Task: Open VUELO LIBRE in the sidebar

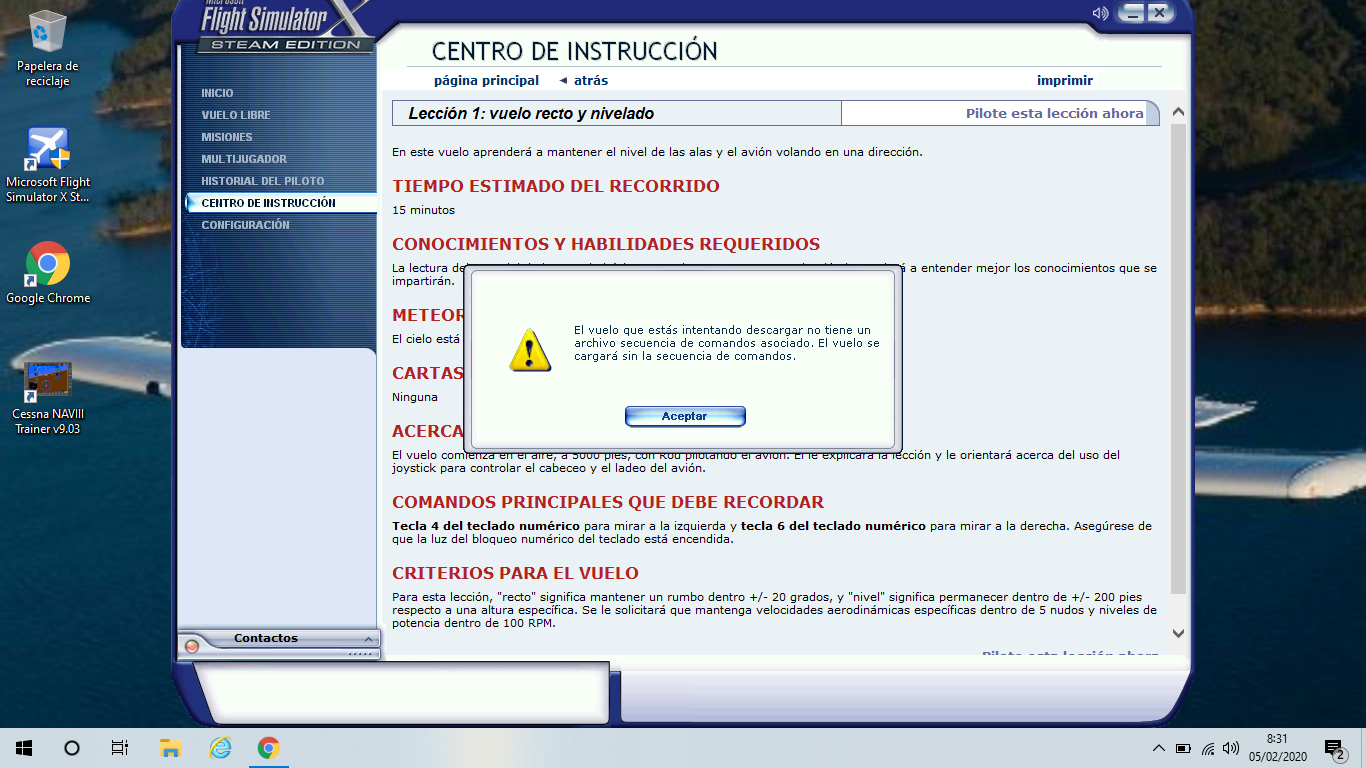Action: pyautogui.click(x=236, y=115)
